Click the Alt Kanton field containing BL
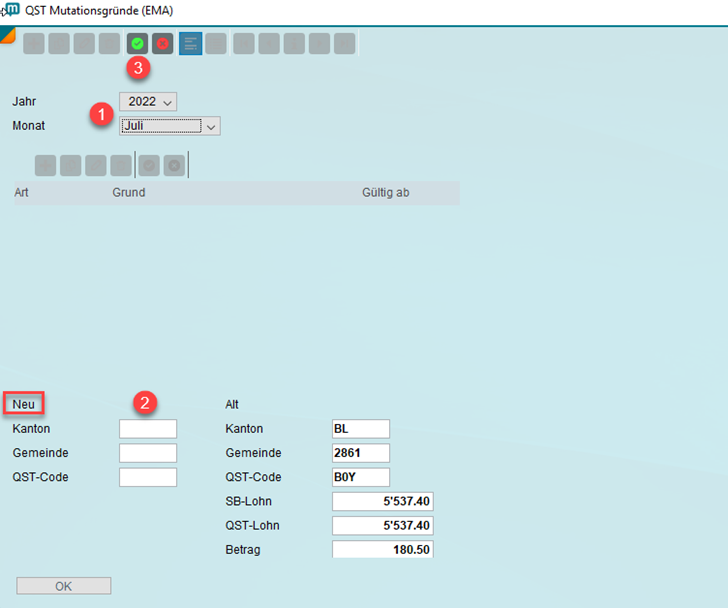 click(360, 429)
